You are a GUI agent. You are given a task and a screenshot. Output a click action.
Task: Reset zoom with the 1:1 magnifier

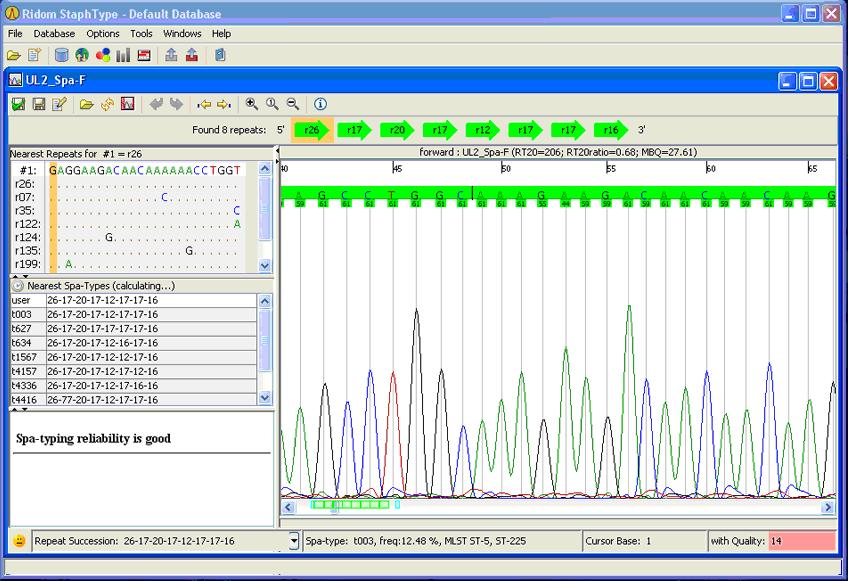(272, 104)
